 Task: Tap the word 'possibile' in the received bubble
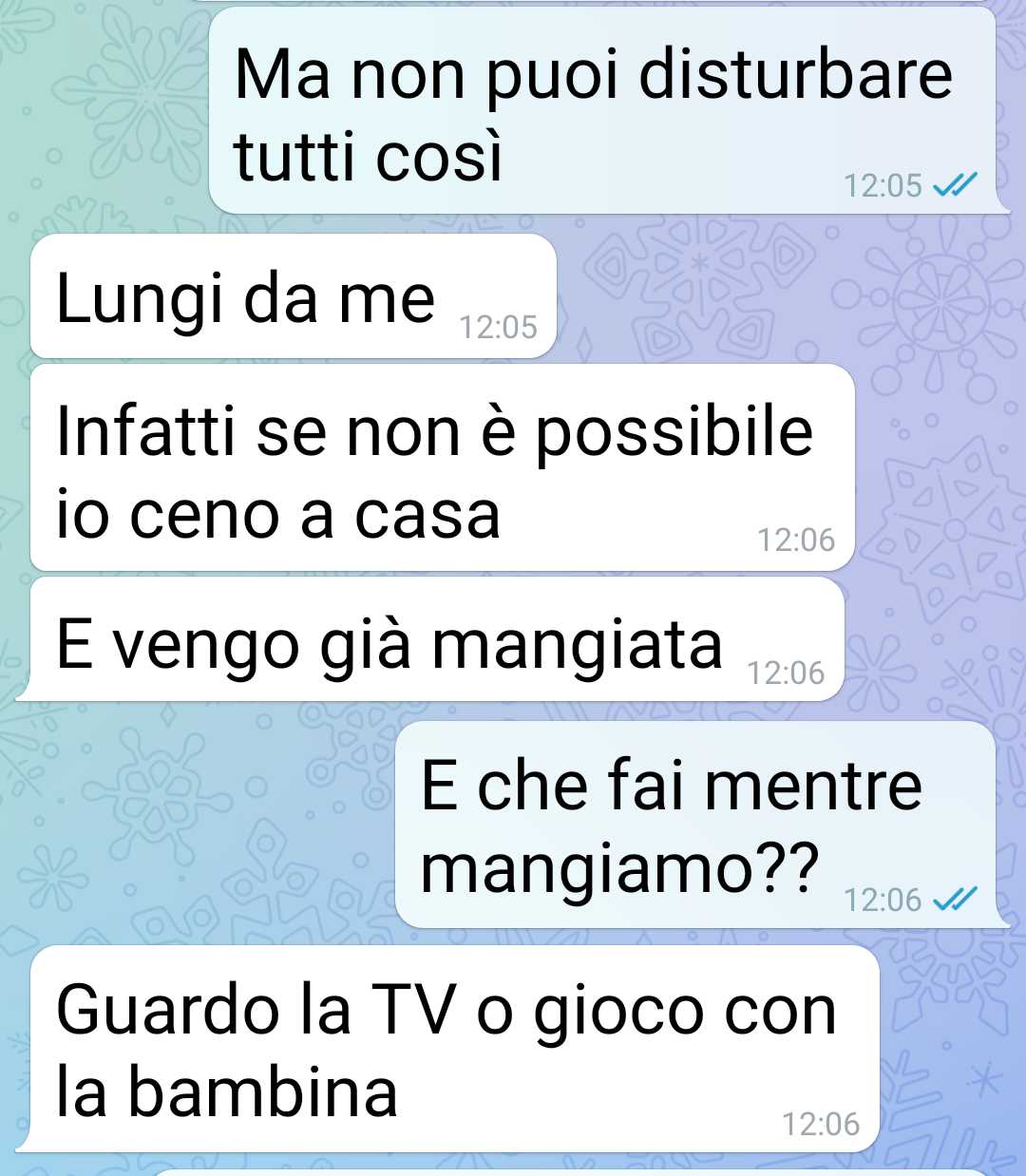(674, 434)
